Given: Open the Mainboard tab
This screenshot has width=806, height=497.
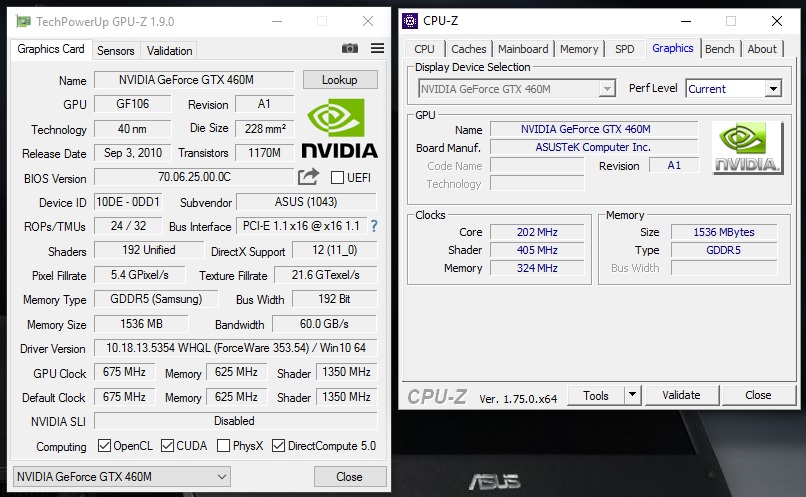Looking at the screenshot, I should coord(523,49).
